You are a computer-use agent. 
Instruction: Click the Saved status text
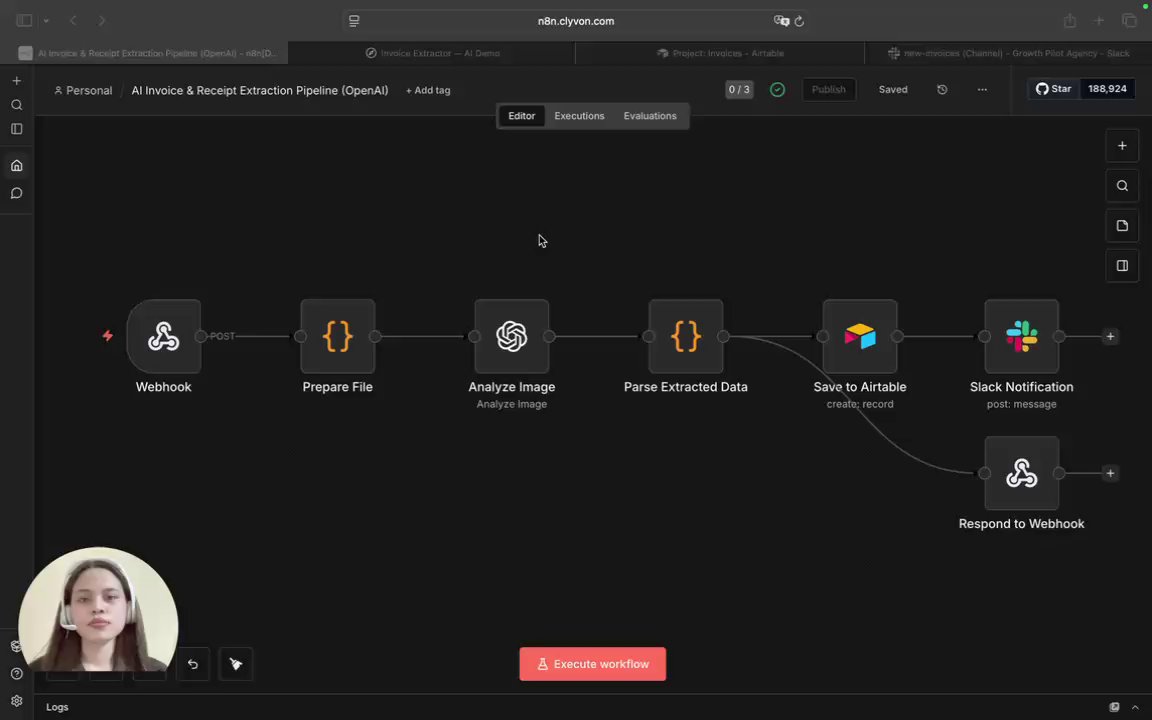pos(893,90)
